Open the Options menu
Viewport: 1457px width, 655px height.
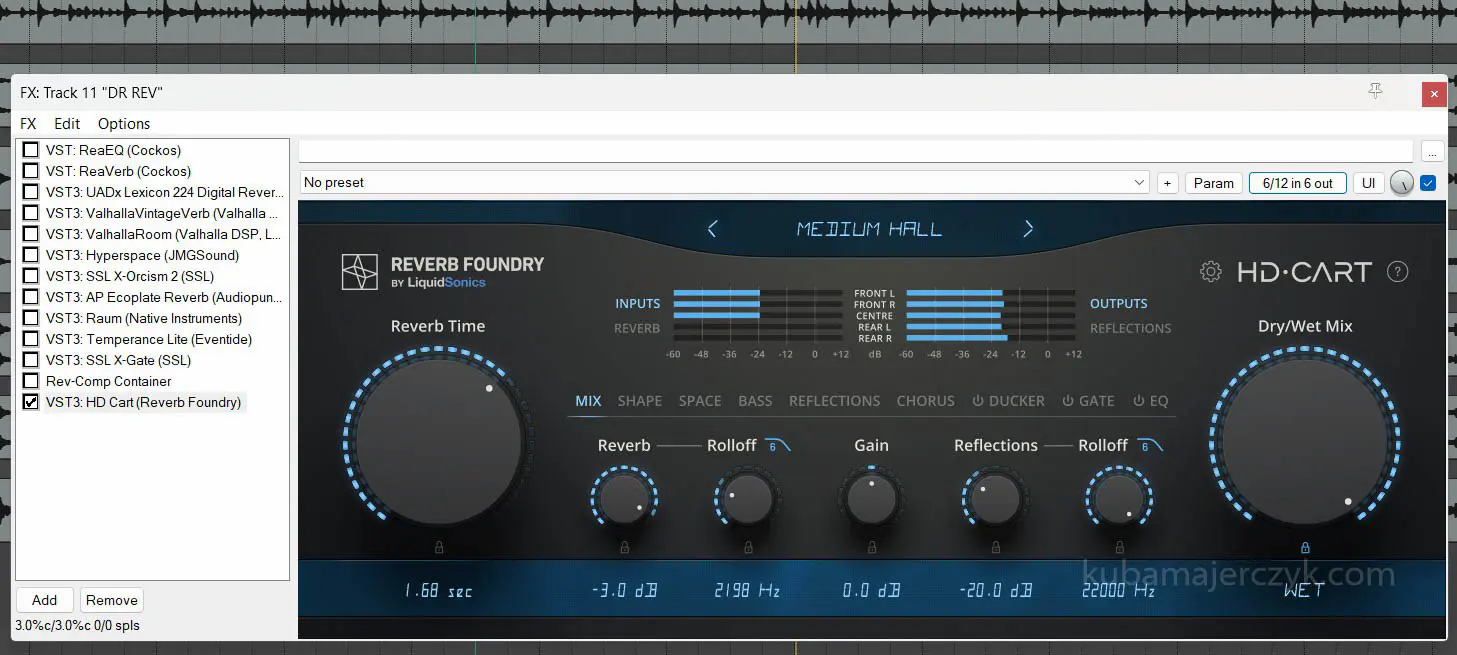point(124,124)
